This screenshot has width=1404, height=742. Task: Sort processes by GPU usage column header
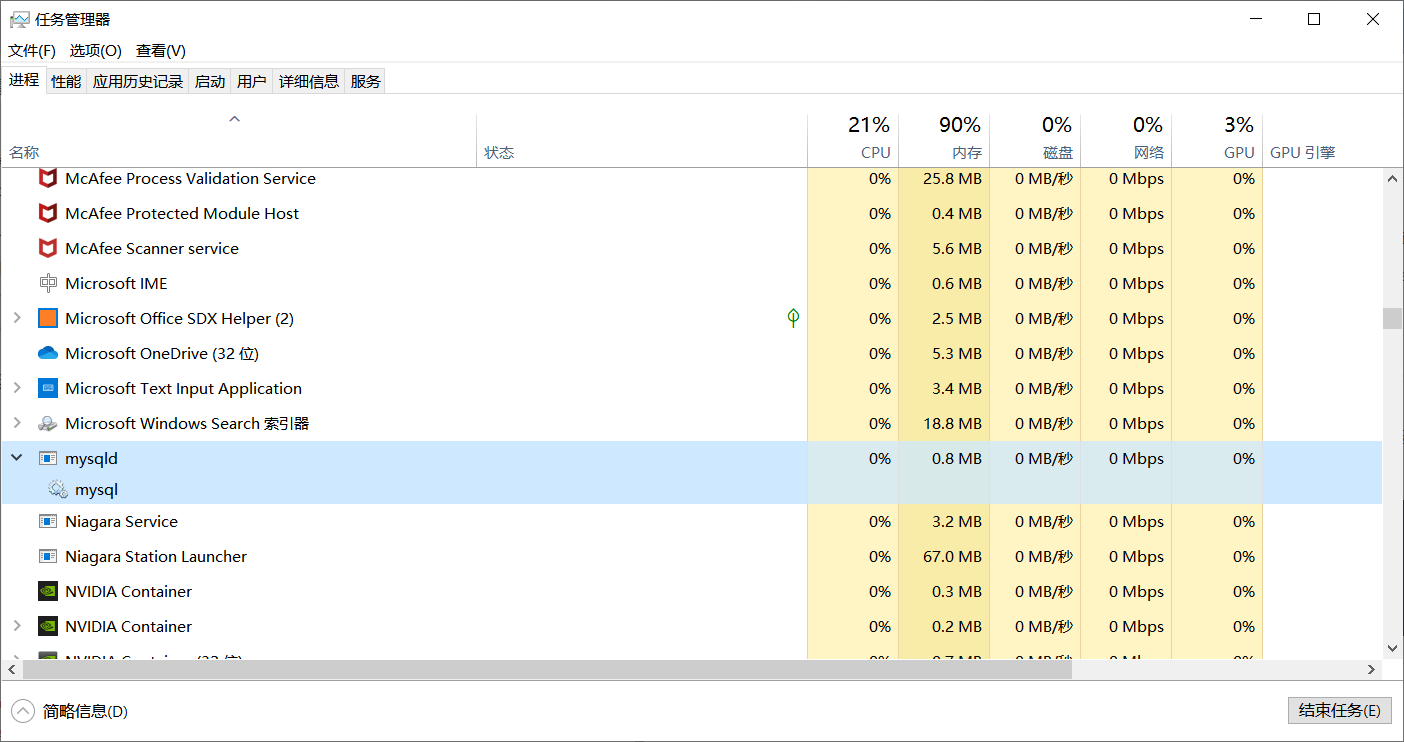1217,139
